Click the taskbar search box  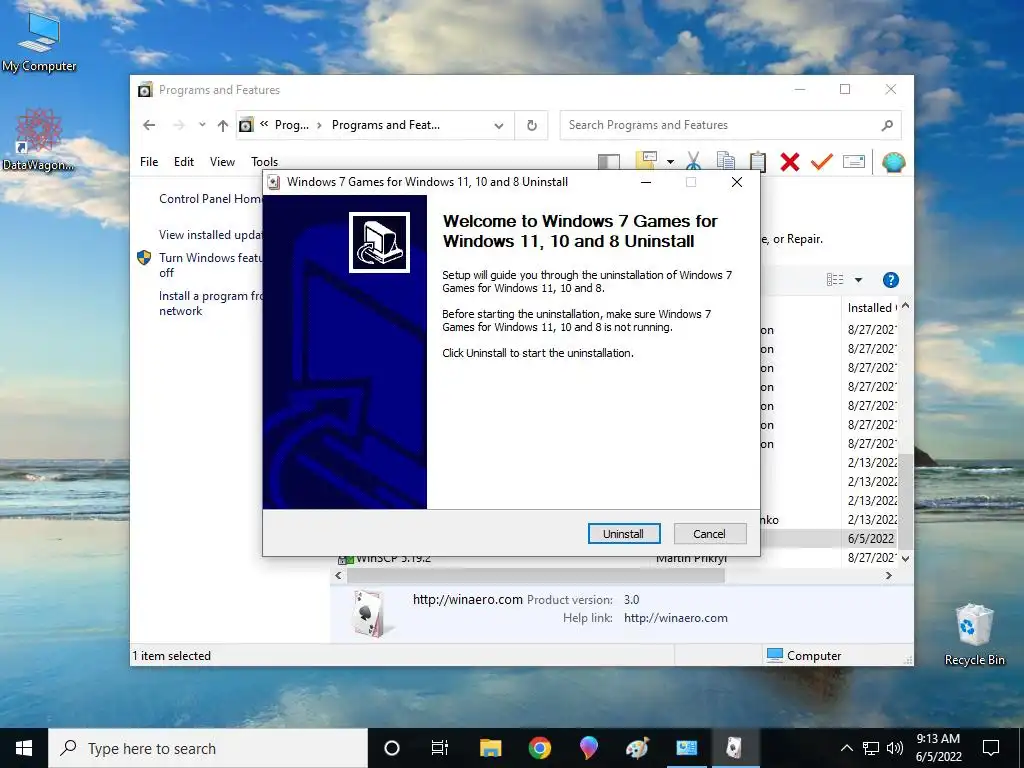208,748
